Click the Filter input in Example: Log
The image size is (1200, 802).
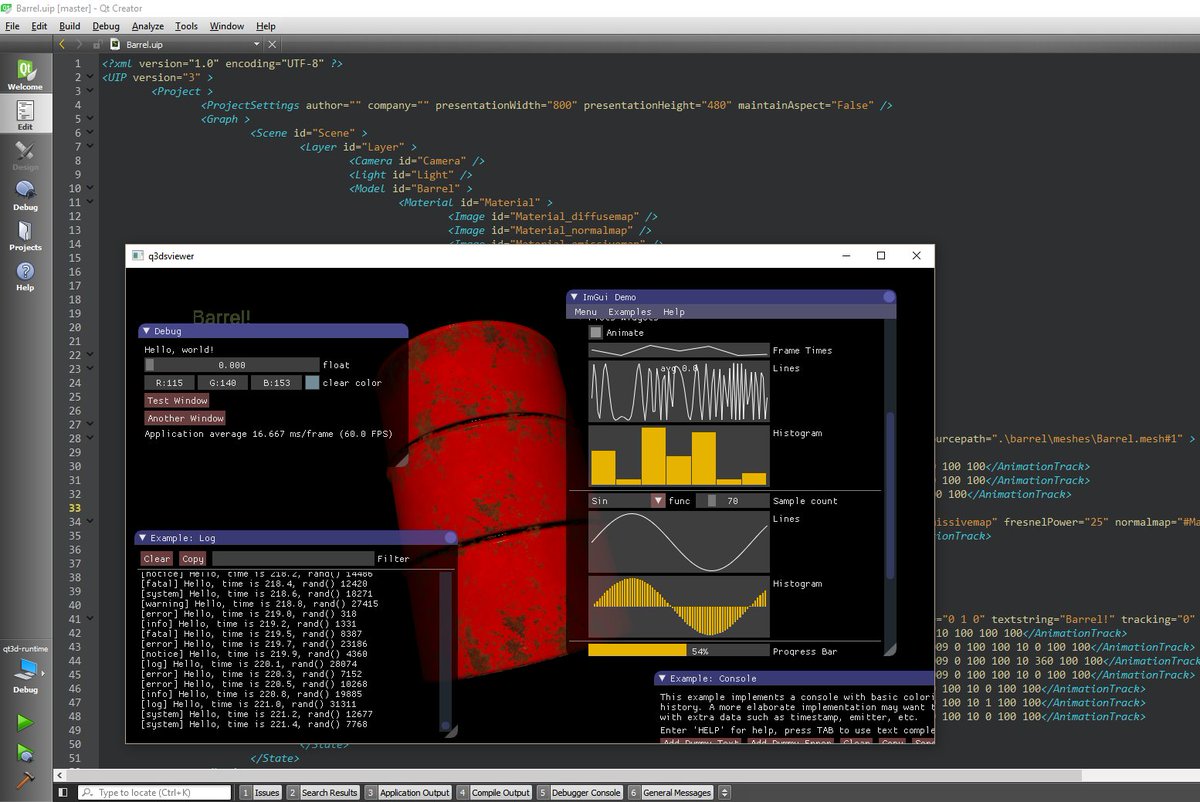tap(292, 558)
